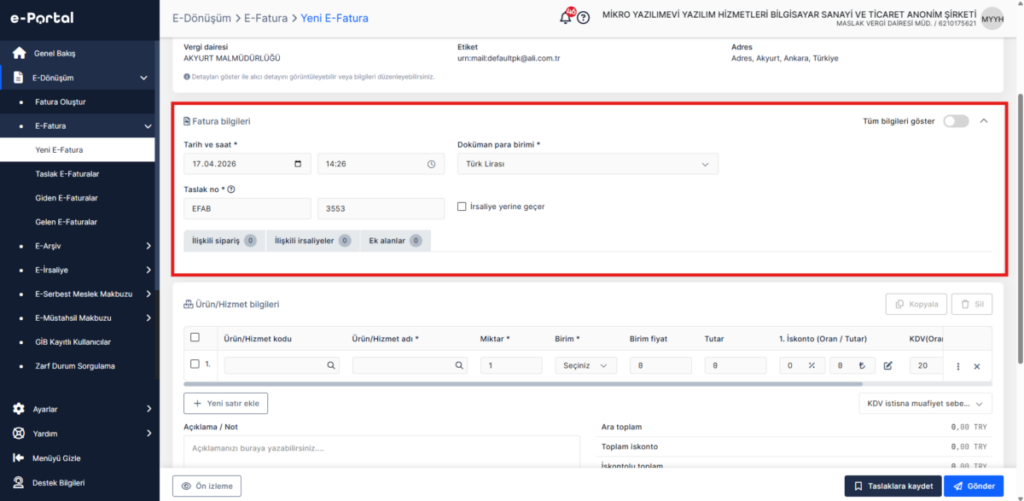This screenshot has width=1024, height=501.
Task: Collapse the E-Fatura sidebar submenu
Action: click(148, 126)
